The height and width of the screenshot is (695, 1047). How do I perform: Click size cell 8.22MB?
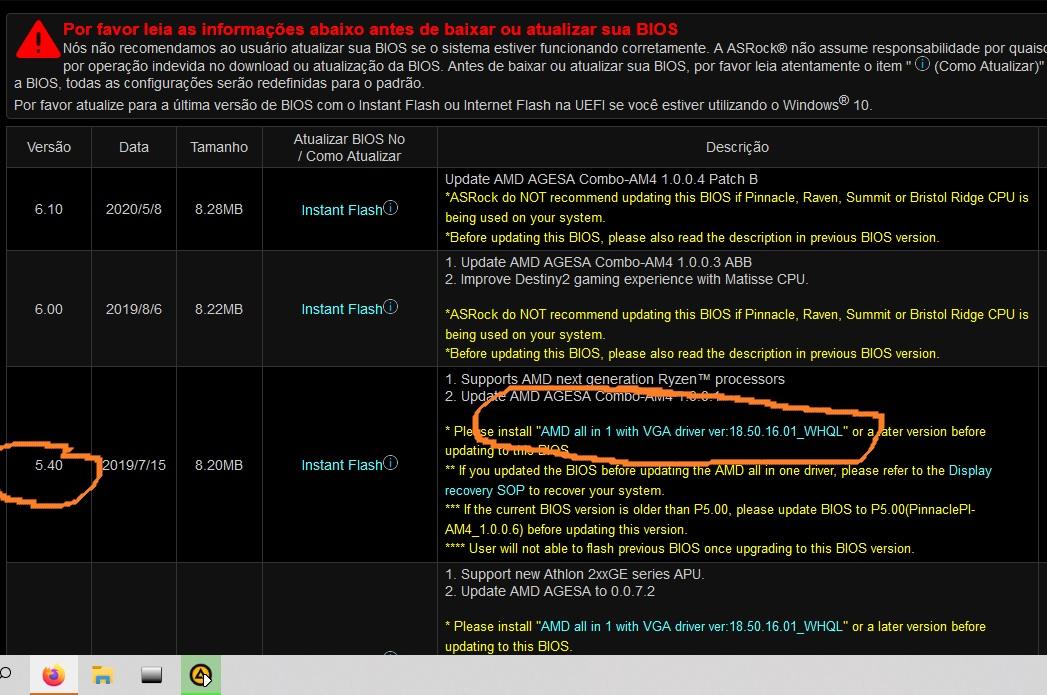point(219,309)
